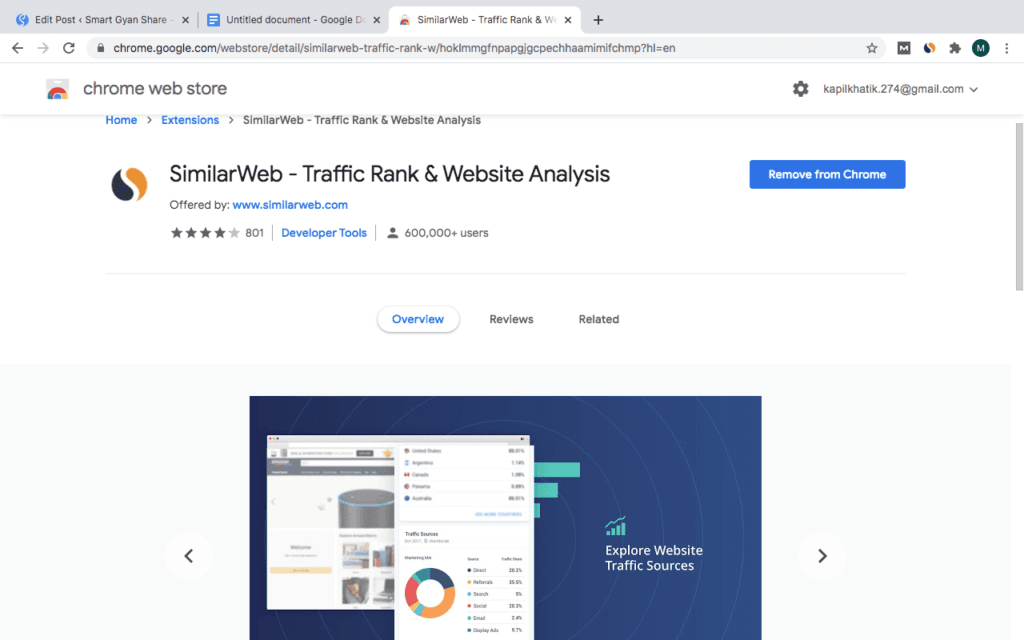
Task: Open the www.similarweb.com link
Action: click(x=290, y=205)
